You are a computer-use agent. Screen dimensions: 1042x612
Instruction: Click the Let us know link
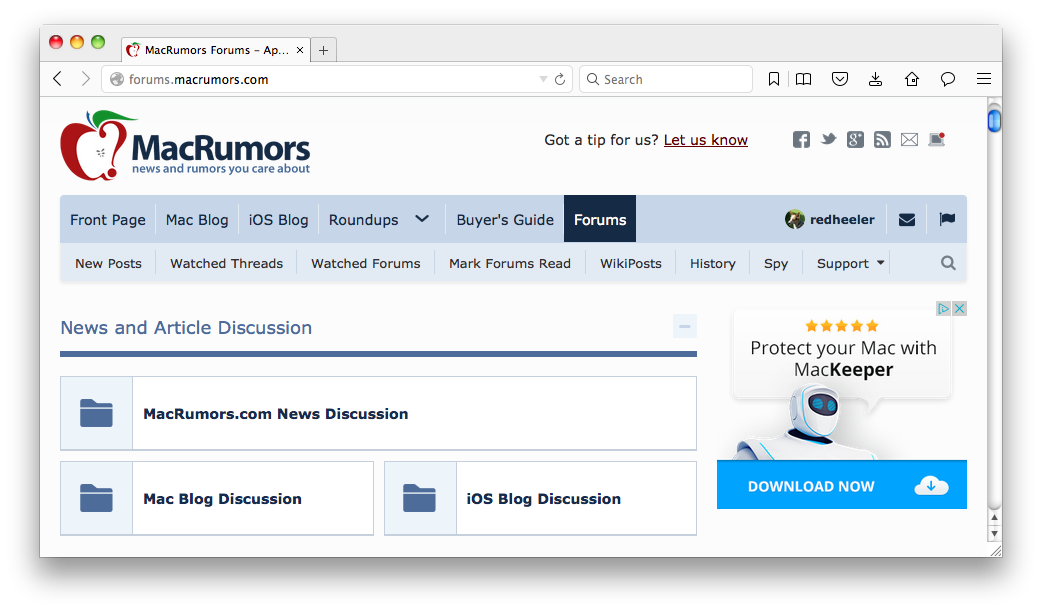pyautogui.click(x=706, y=140)
